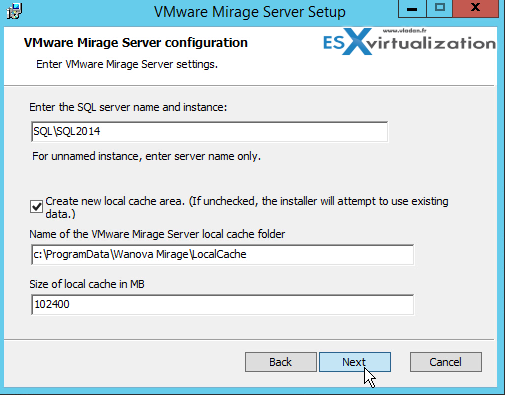Click the VMware Mirage Server configuration heading
The height and width of the screenshot is (395, 505).
click(x=136, y=43)
